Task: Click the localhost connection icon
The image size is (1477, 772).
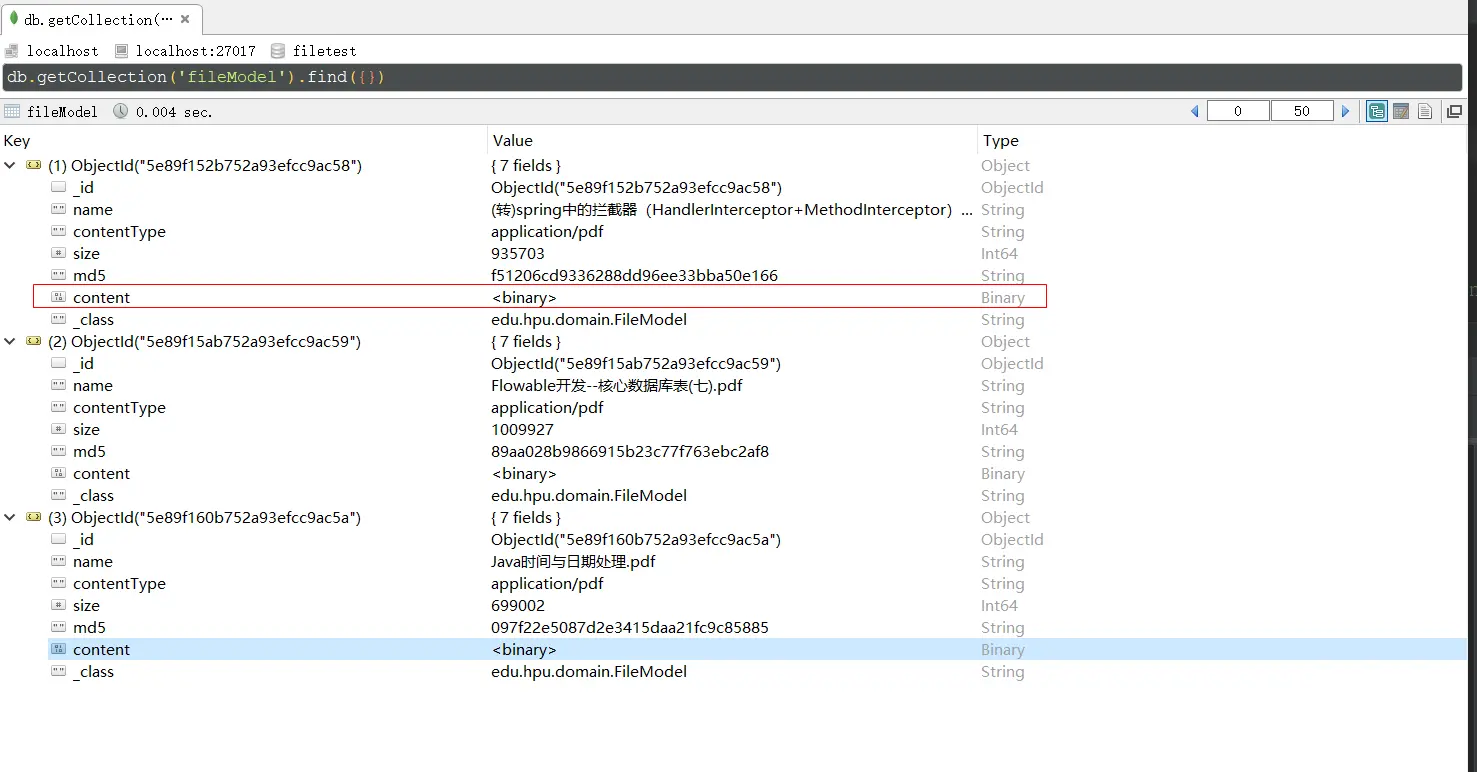Action: pos(12,50)
